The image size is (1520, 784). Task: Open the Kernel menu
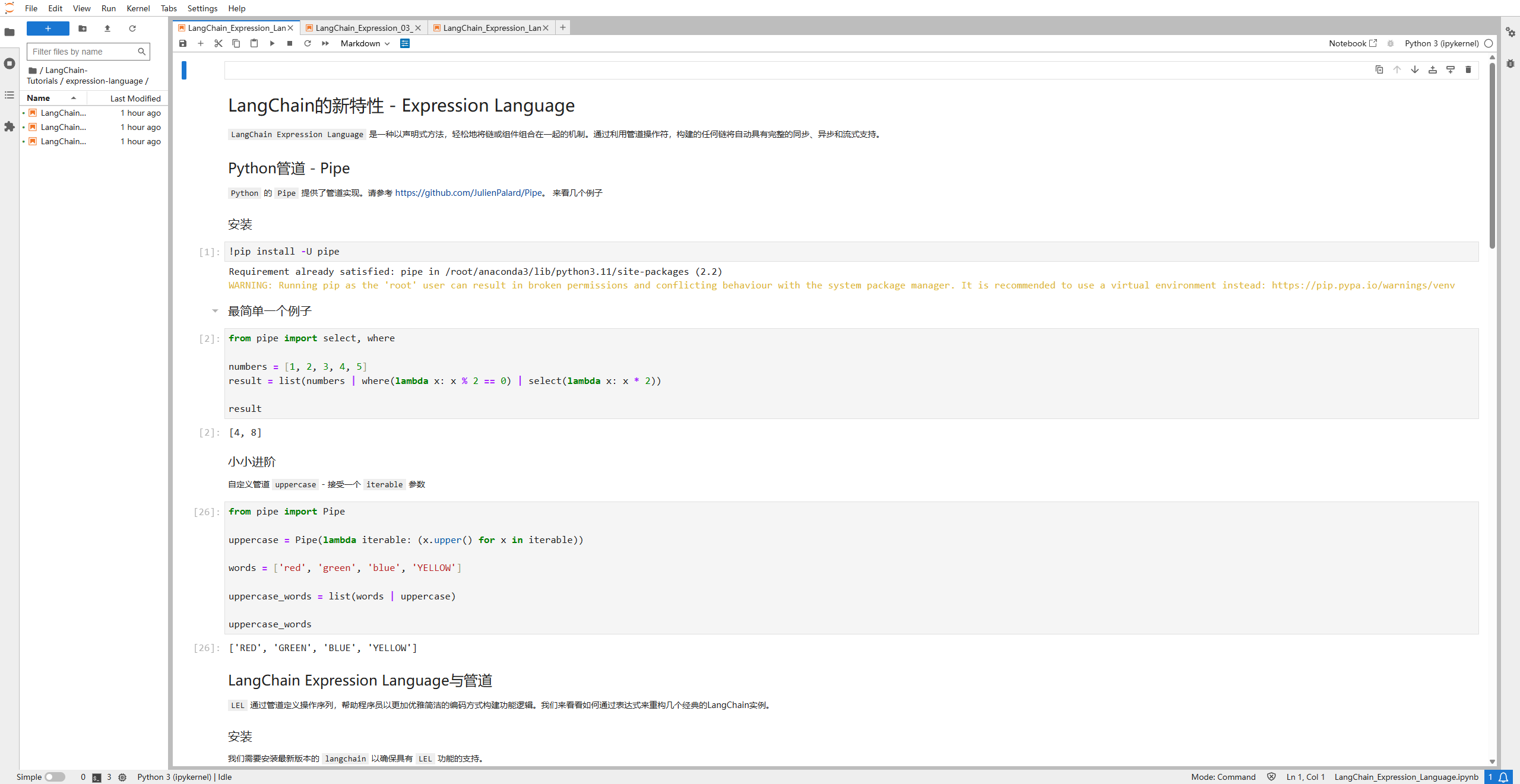(x=138, y=8)
